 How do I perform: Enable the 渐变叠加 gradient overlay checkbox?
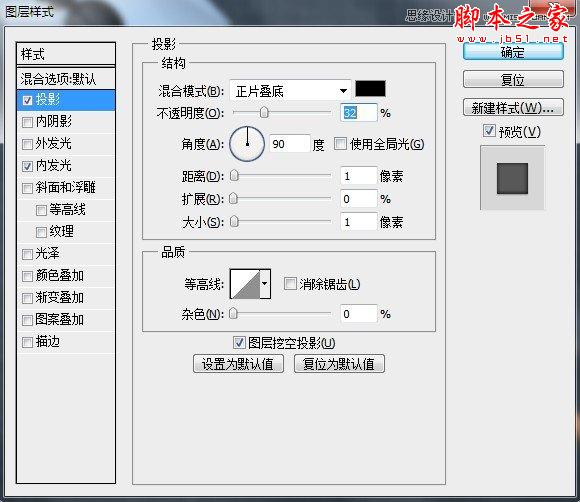click(27, 298)
